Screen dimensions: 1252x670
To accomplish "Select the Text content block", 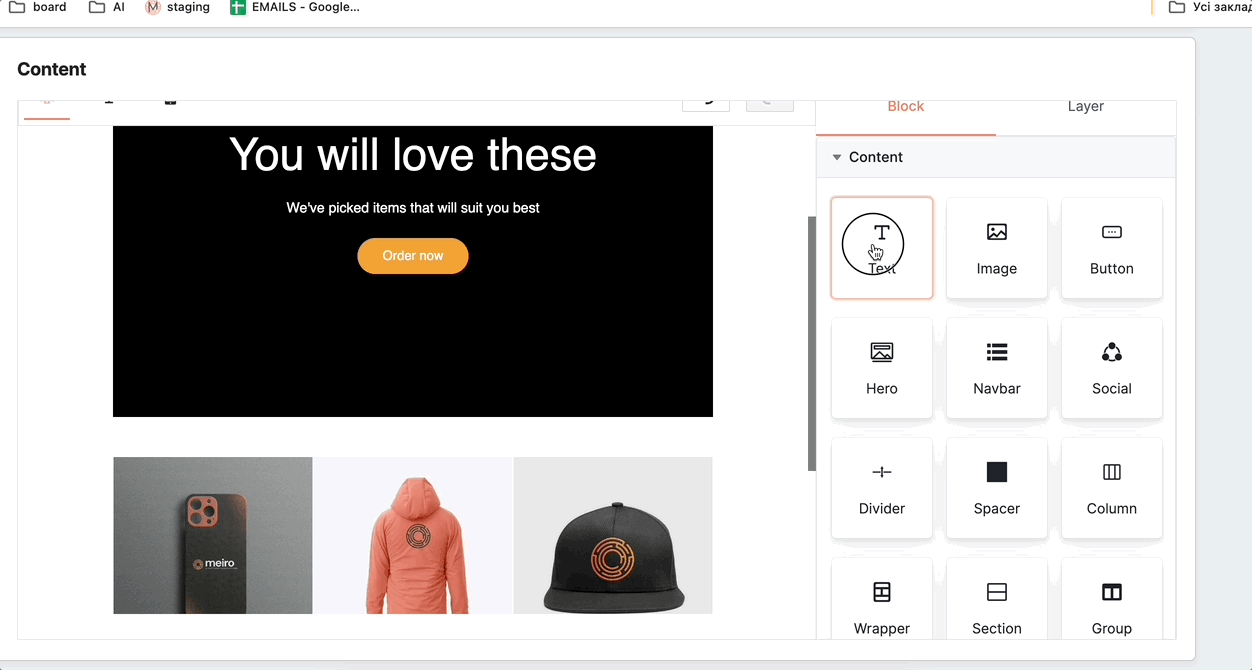I will tap(881, 247).
